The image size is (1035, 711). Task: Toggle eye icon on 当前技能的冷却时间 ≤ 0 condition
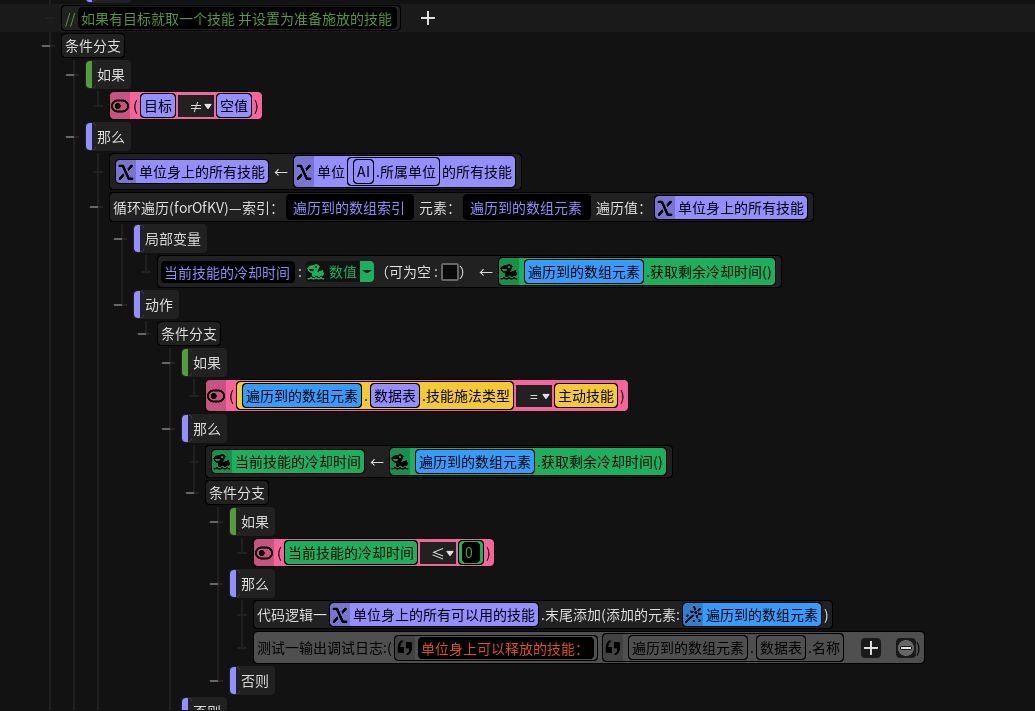(x=264, y=553)
